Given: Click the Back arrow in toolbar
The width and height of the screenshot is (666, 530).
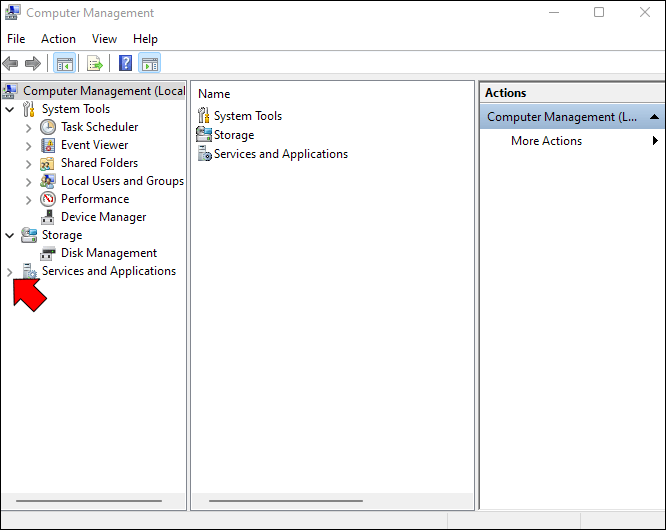Looking at the screenshot, I should (x=11, y=63).
